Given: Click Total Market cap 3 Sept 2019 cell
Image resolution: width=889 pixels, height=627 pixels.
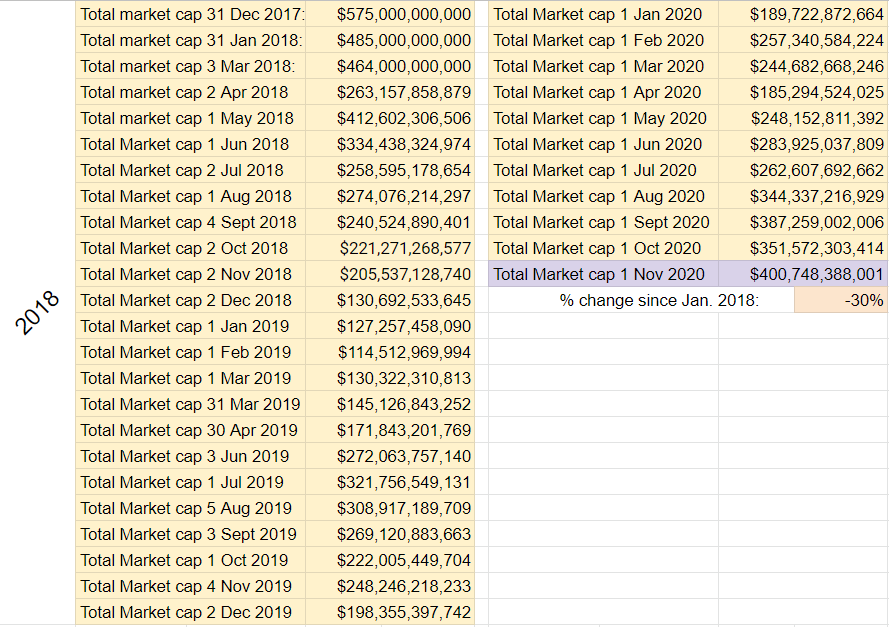Looking at the screenshot, I should (x=190, y=534).
